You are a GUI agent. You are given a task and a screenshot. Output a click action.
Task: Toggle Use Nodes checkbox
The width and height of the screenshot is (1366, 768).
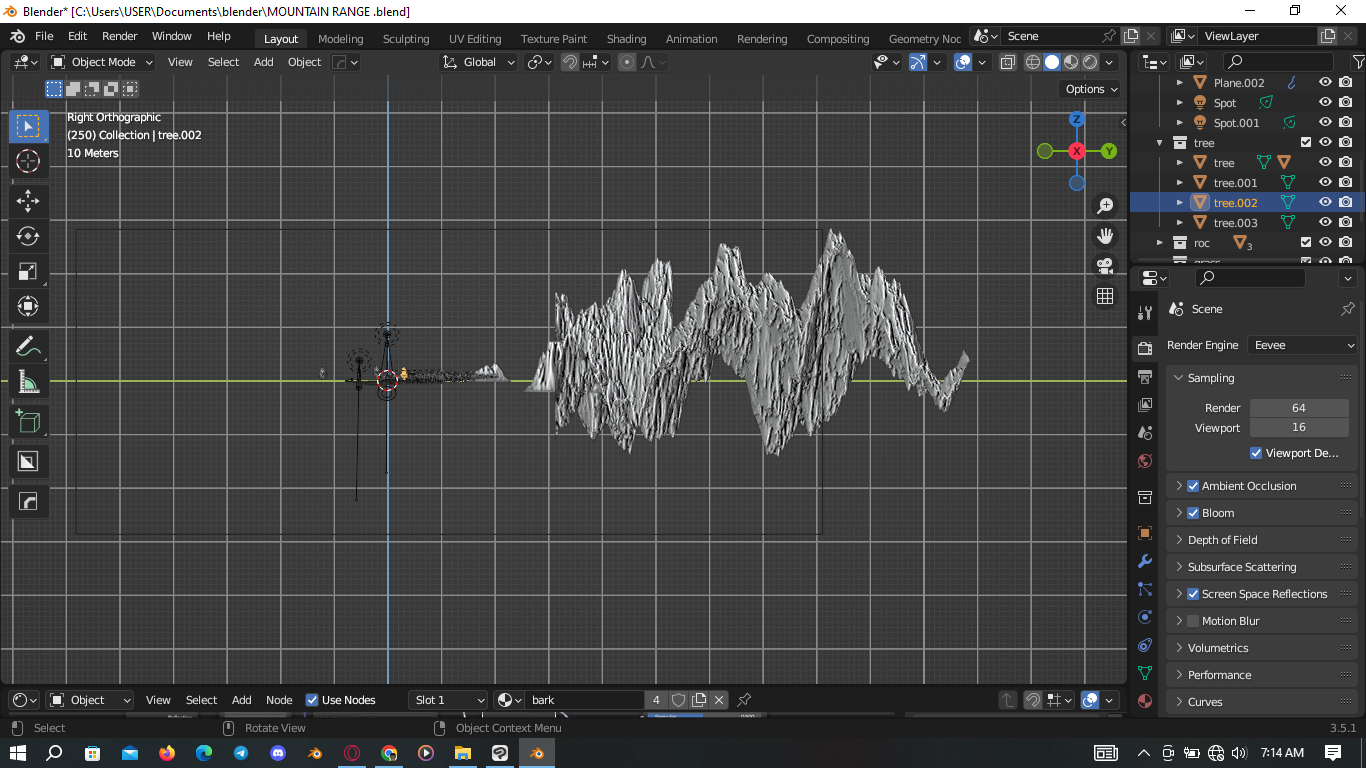312,700
